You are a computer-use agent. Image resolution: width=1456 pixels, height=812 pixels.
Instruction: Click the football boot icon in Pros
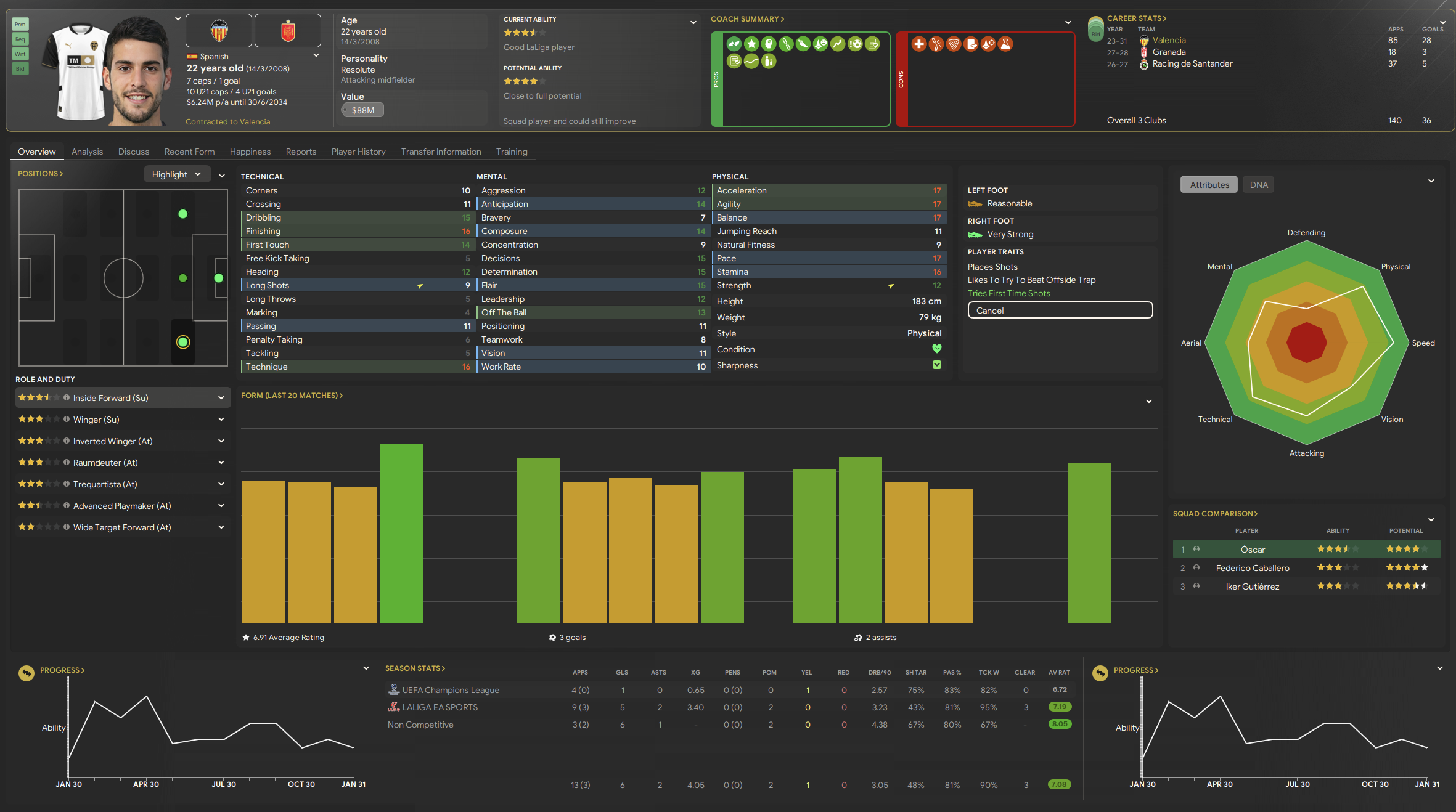[803, 44]
